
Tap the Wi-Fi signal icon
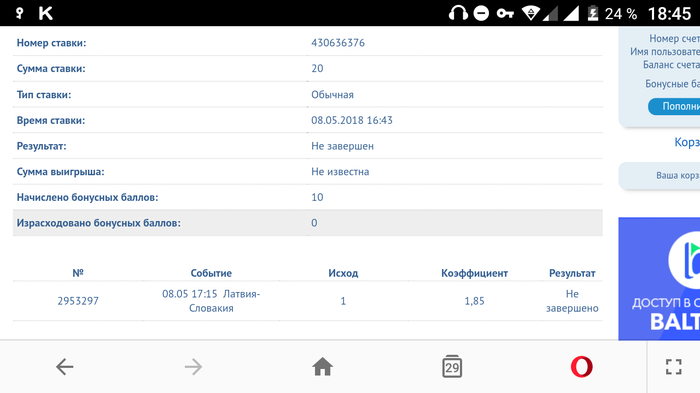[x=531, y=13]
